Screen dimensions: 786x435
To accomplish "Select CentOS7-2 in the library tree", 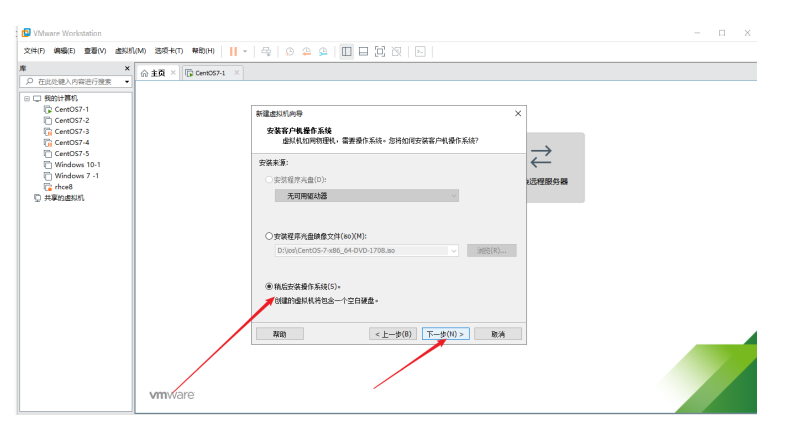I will tap(72, 120).
